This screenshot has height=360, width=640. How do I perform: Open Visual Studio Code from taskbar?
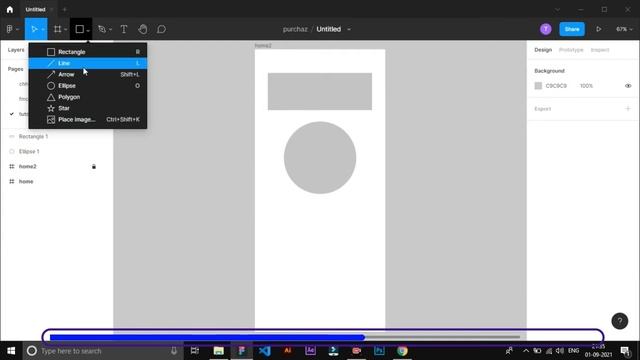pyautogui.click(x=264, y=351)
